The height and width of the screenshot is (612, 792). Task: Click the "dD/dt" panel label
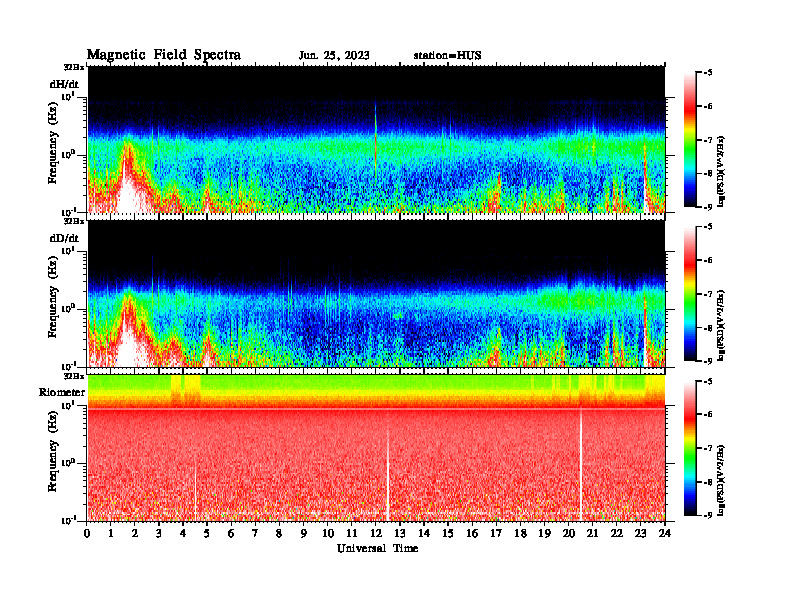click(64, 238)
